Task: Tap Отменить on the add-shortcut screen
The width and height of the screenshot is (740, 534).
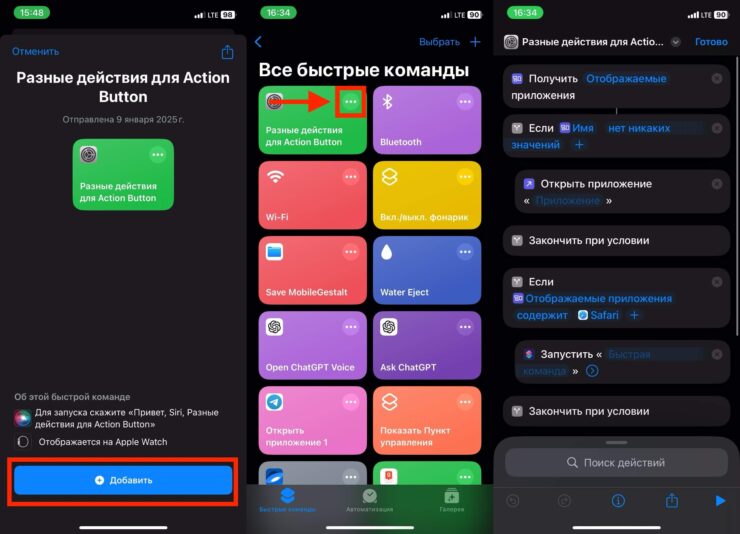Action: pyautogui.click(x=35, y=51)
